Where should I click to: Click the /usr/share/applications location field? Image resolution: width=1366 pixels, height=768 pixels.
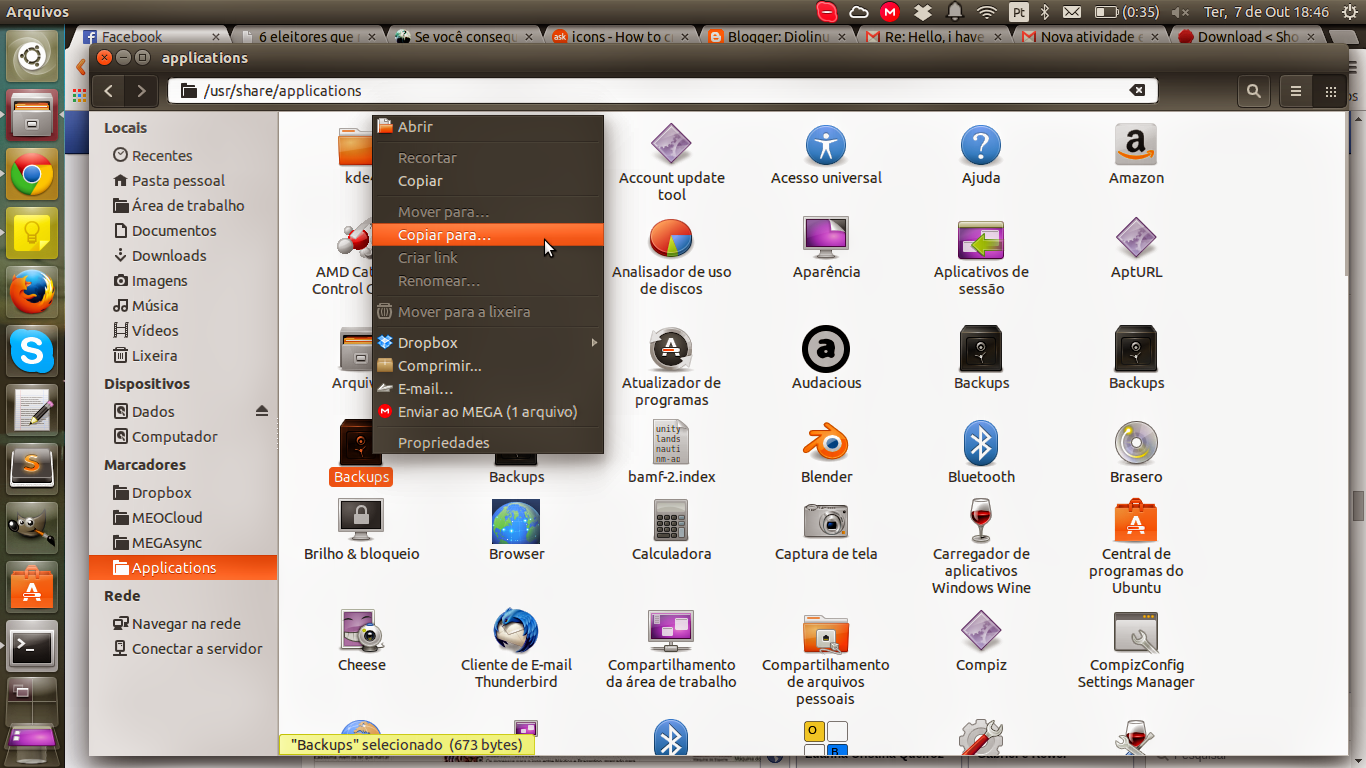(662, 91)
